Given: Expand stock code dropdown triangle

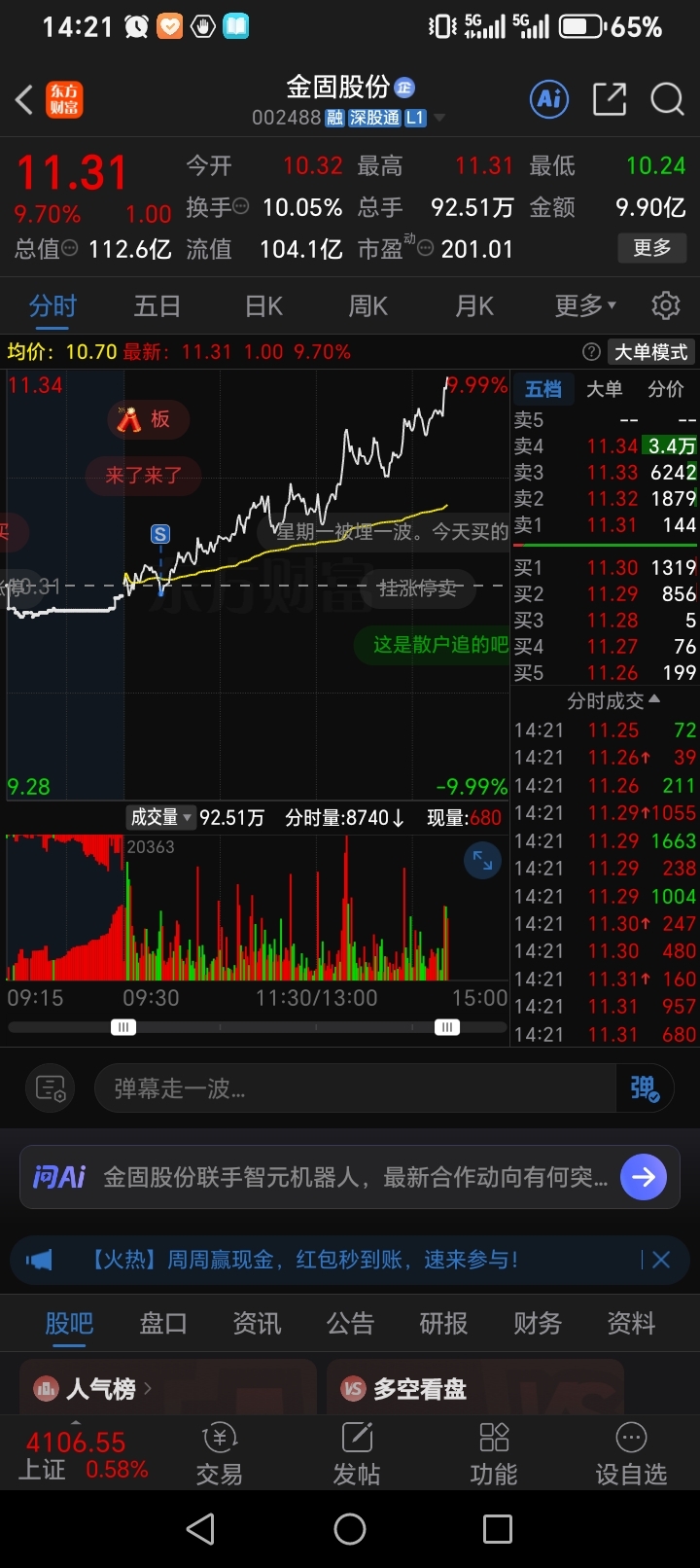Looking at the screenshot, I should pos(439,118).
